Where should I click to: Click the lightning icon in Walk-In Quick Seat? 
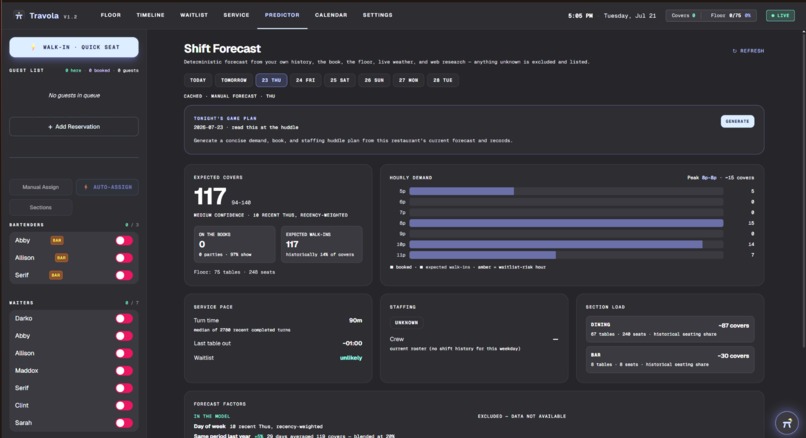34,47
